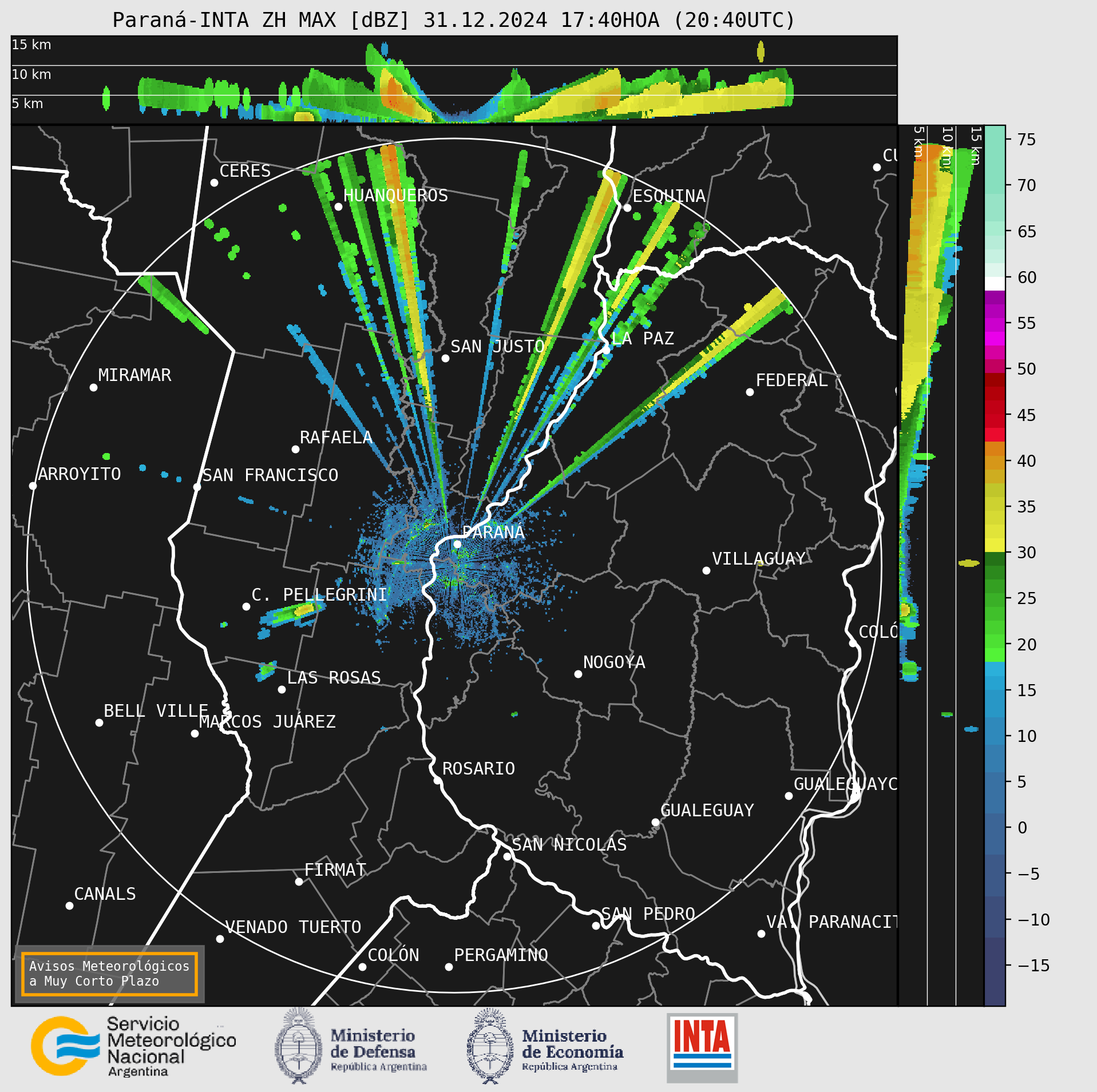Click the ROSARIO city label

[x=478, y=768]
